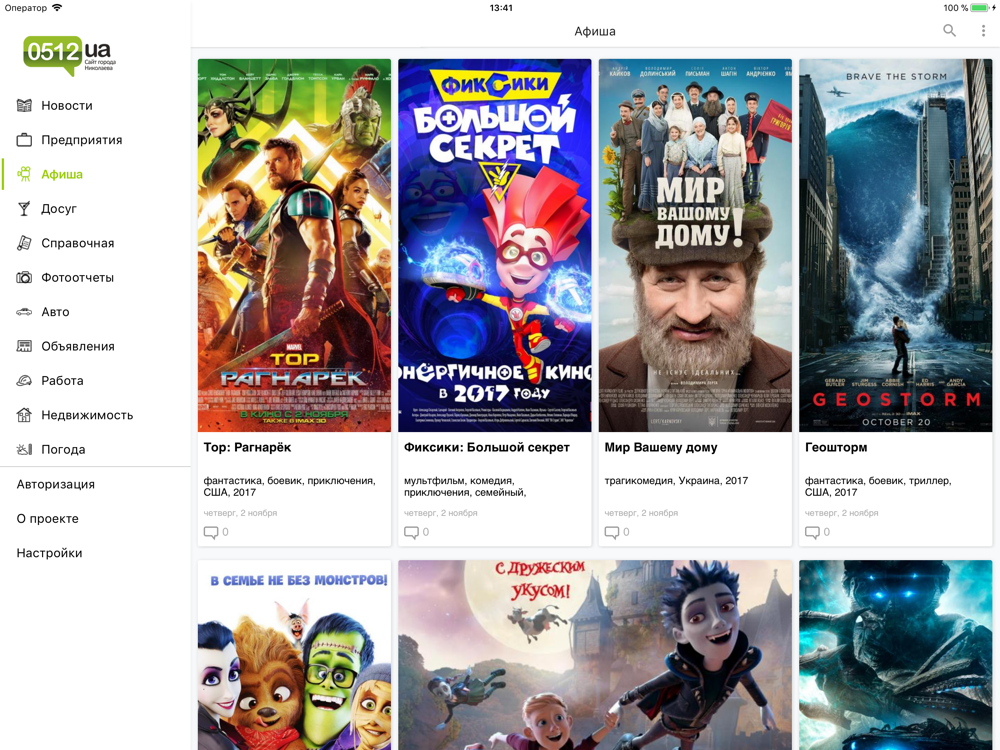This screenshot has height=750, width=1000.
Task: Open the Геошторм movie title
Action: click(836, 448)
